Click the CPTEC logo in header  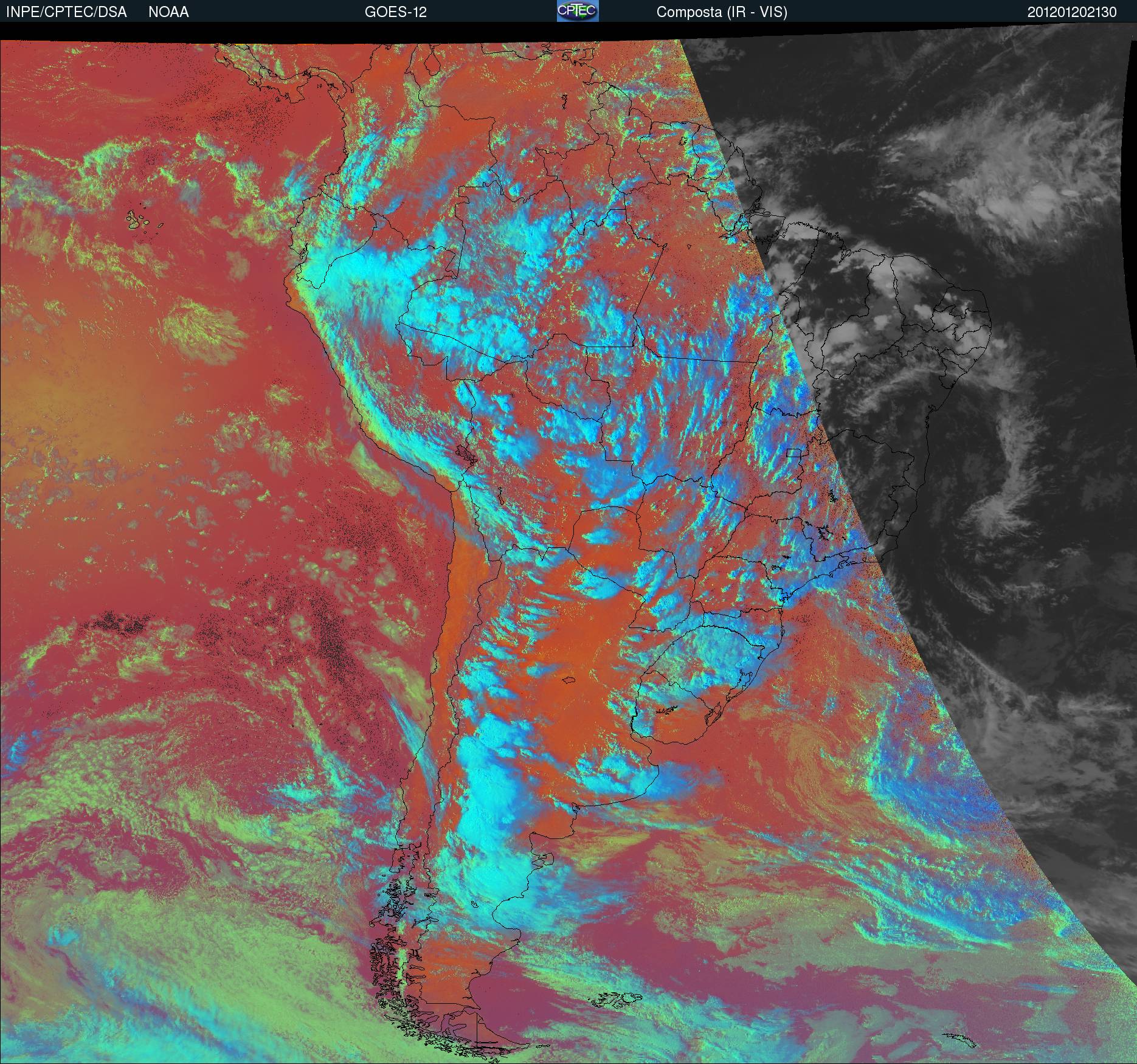pyautogui.click(x=578, y=11)
